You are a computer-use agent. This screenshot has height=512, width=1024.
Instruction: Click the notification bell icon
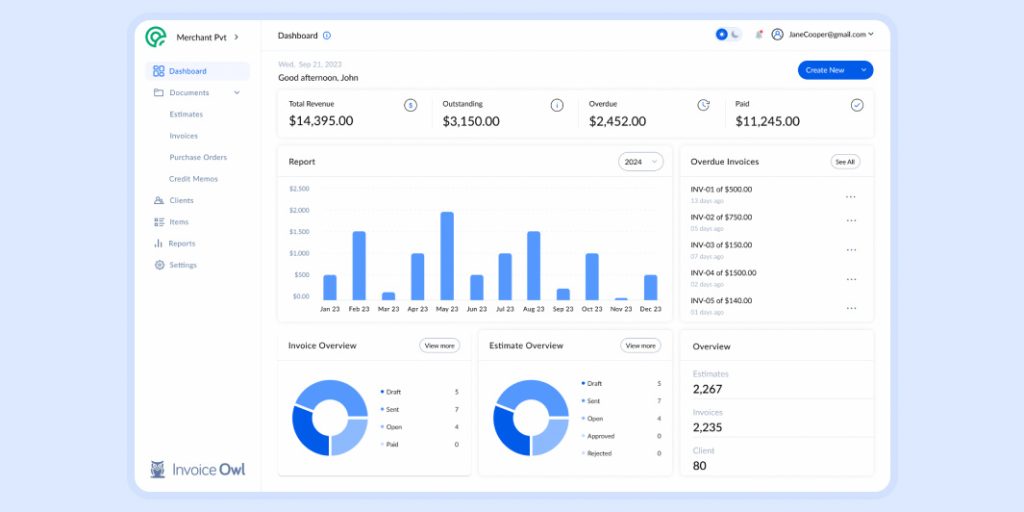click(x=759, y=34)
